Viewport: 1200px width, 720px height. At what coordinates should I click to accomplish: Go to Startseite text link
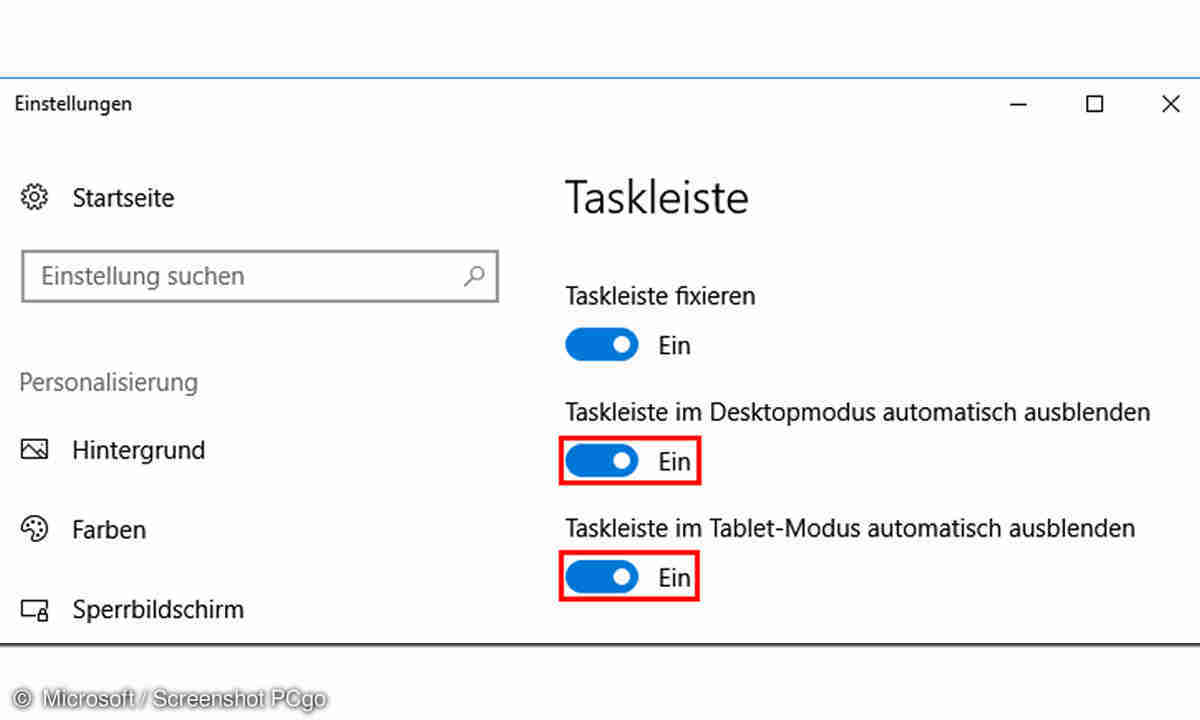123,198
